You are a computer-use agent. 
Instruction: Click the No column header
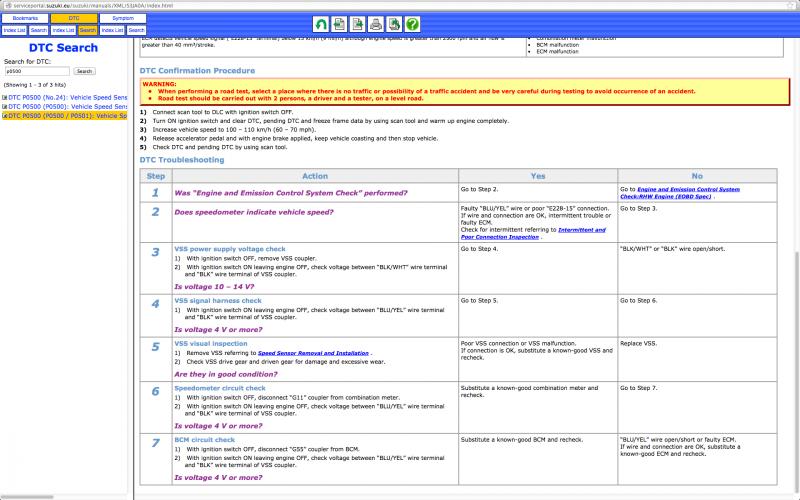click(697, 176)
